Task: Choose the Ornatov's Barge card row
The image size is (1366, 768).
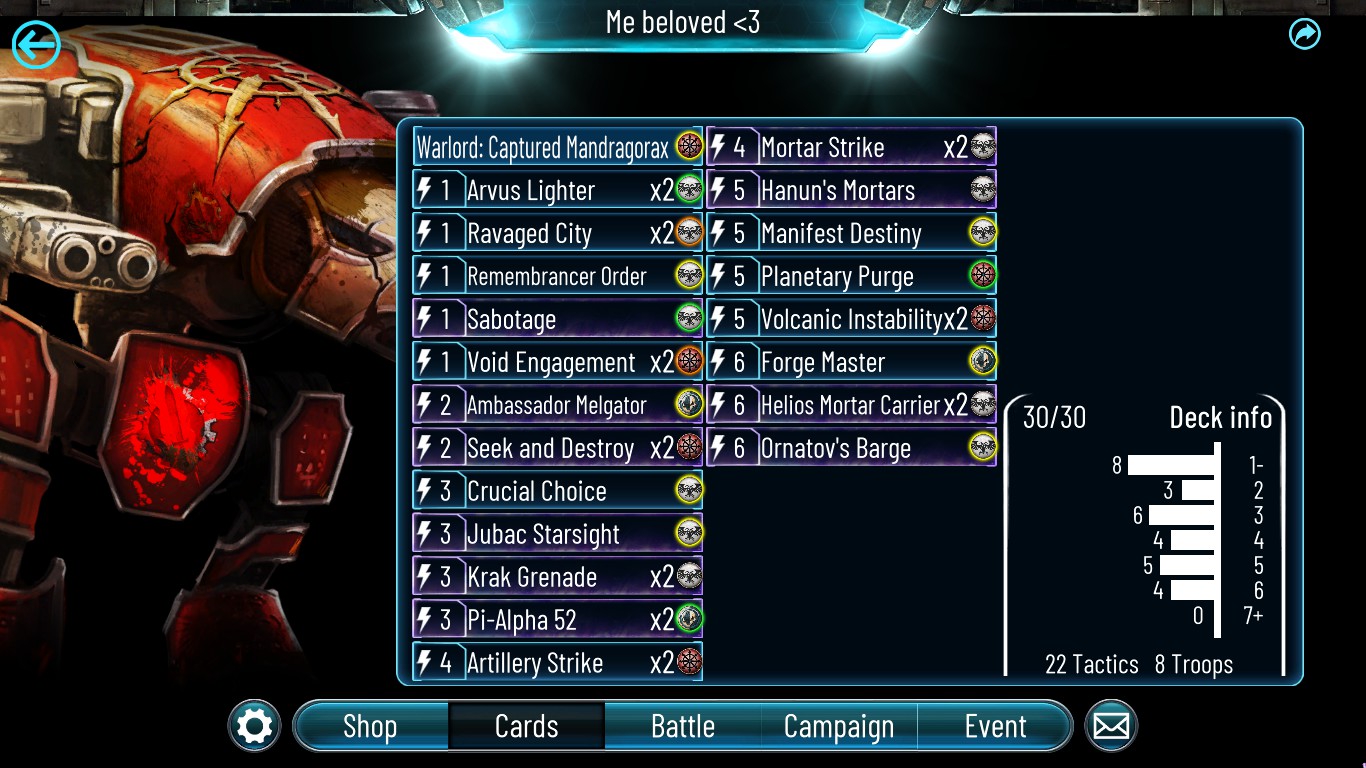Action: pos(851,448)
